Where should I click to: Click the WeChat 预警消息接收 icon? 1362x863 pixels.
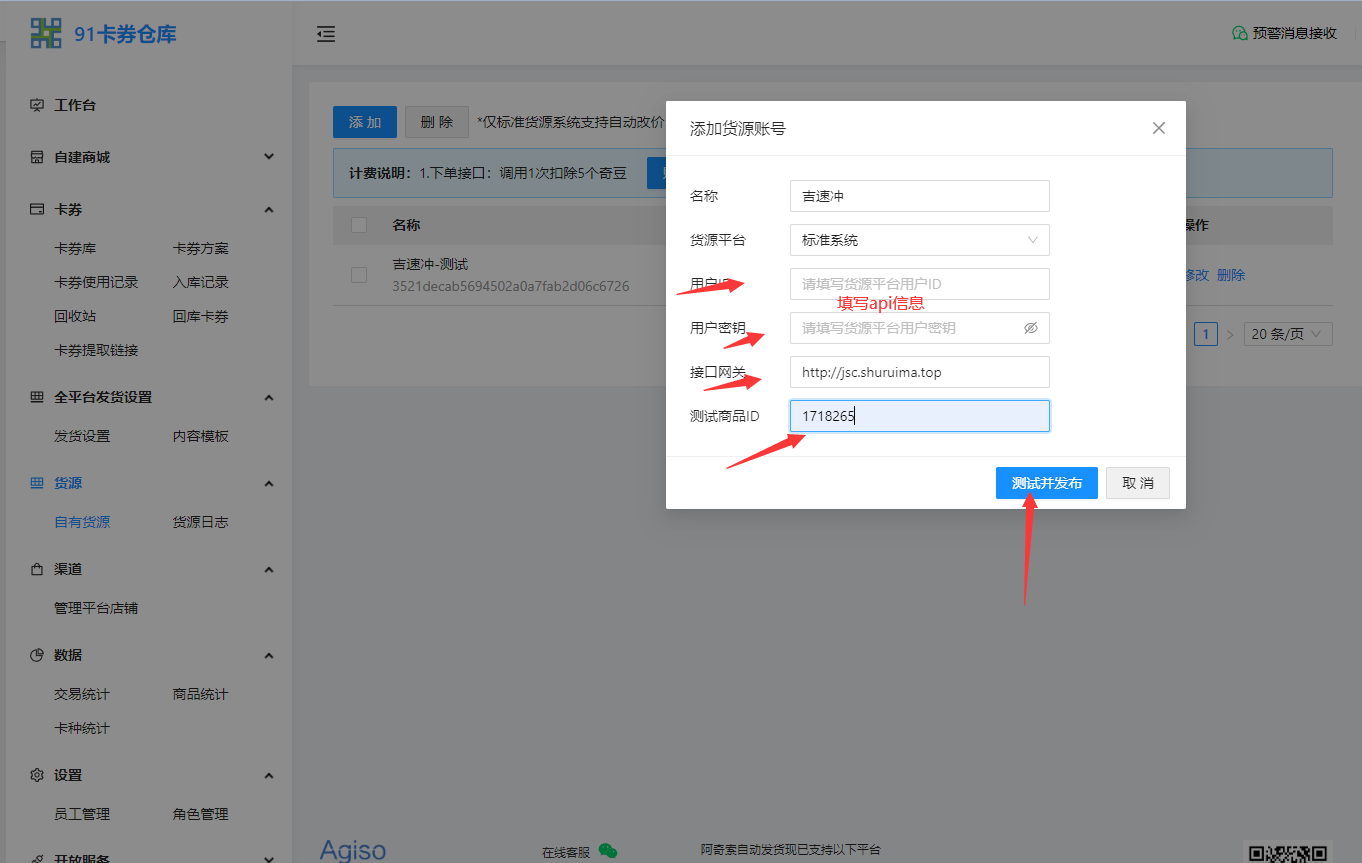(1240, 33)
